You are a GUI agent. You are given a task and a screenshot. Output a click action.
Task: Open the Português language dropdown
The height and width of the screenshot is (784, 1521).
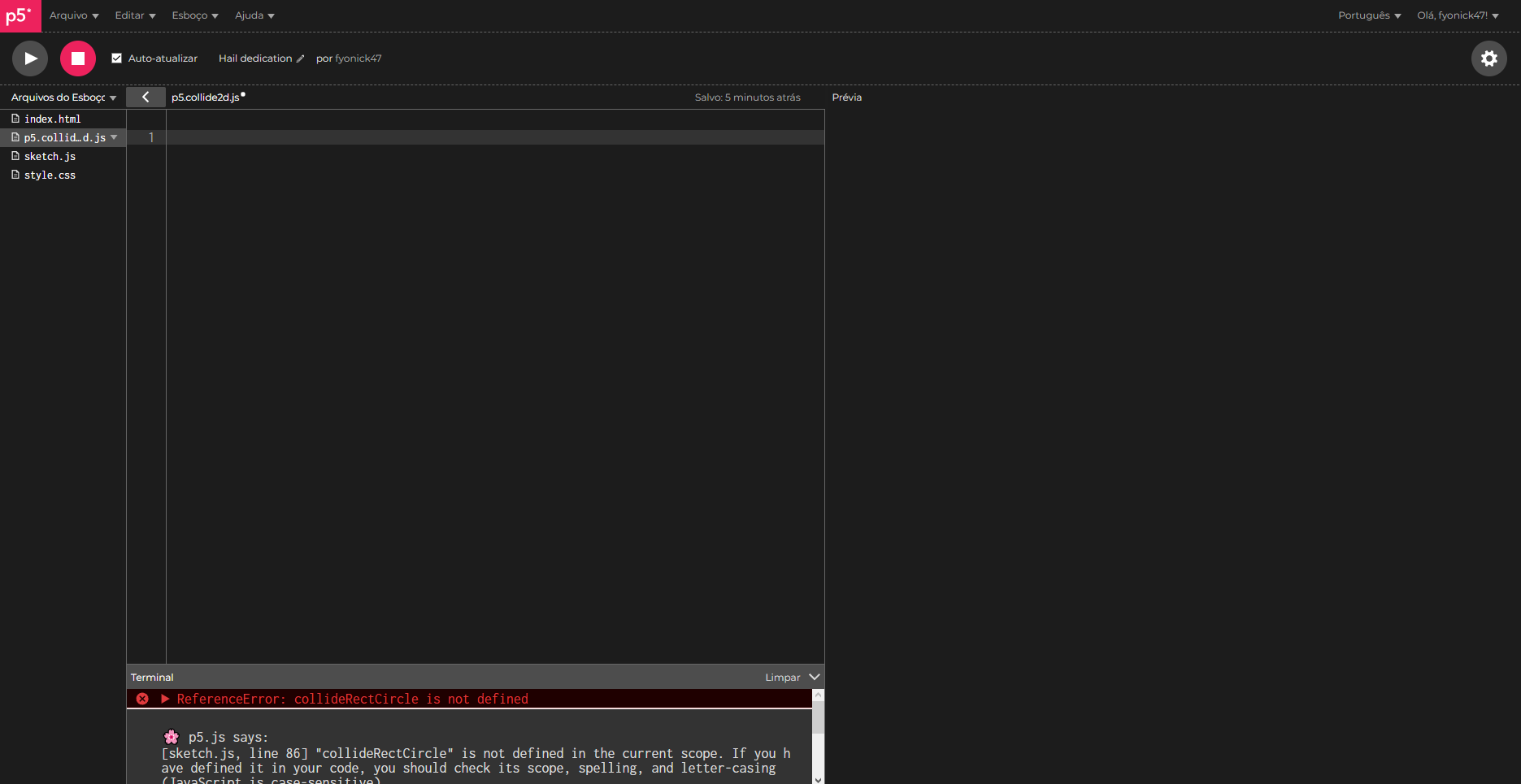click(x=1369, y=15)
